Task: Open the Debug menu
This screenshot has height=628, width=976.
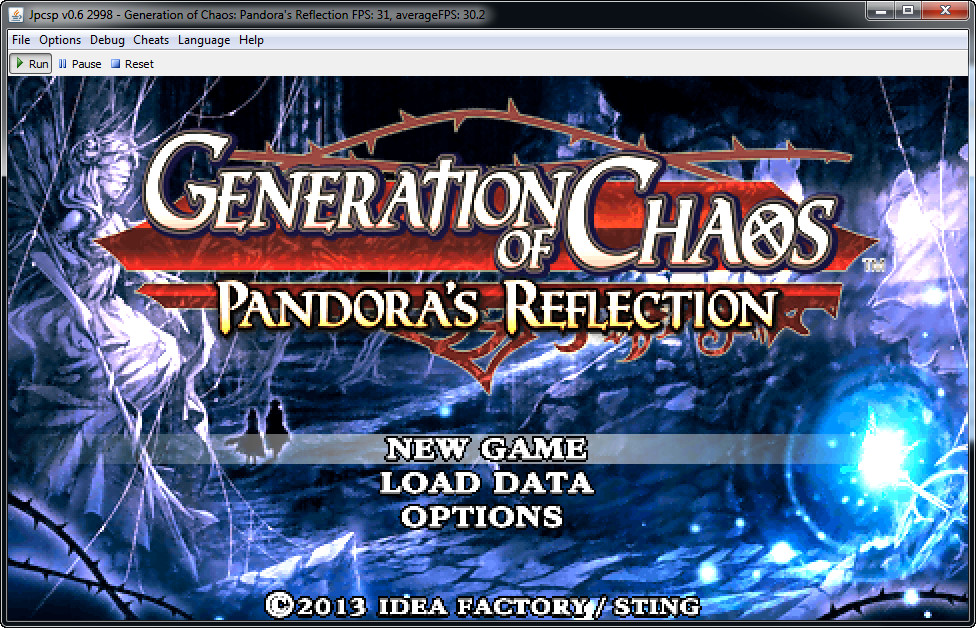Action: coord(107,40)
